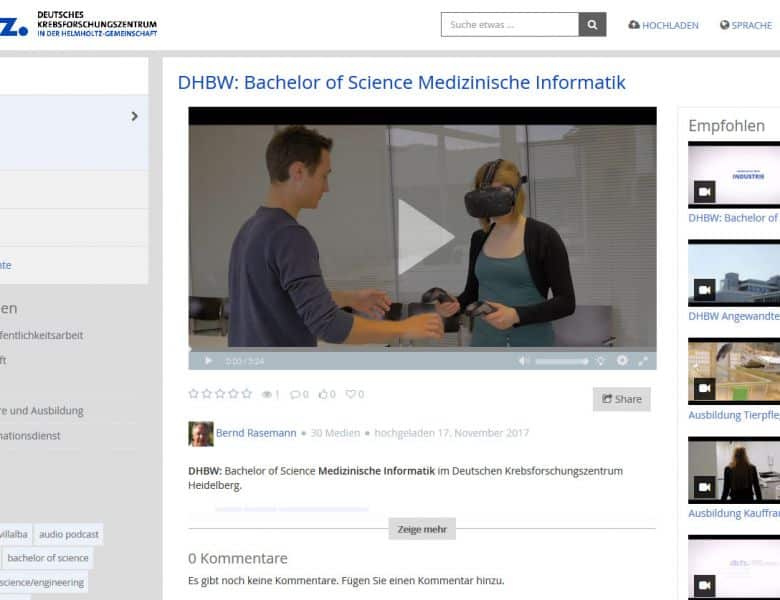Open video player settings gear
Image resolution: width=780 pixels, height=600 pixels.
622,360
